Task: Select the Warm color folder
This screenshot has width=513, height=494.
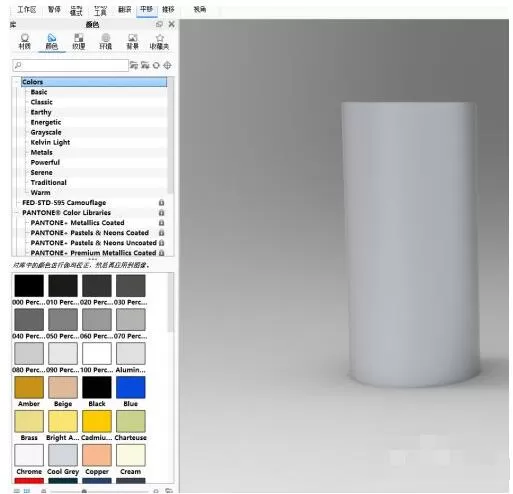Action: click(40, 192)
